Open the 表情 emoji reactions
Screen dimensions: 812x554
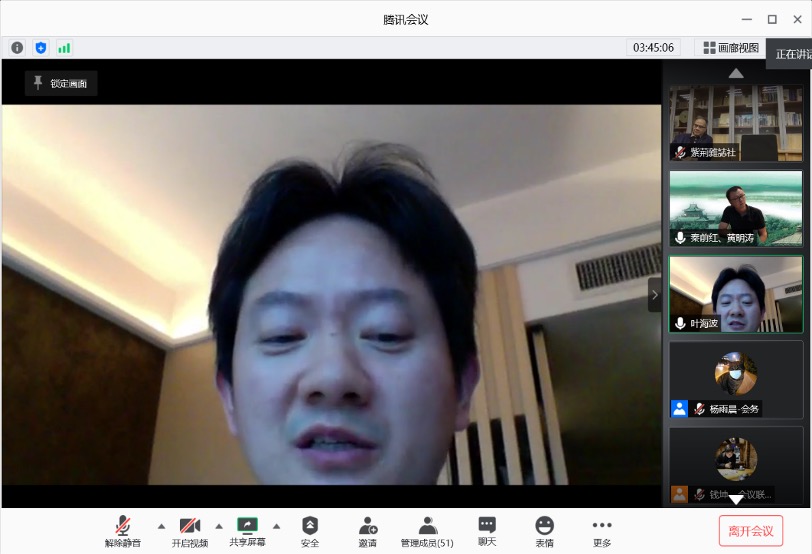(x=544, y=526)
